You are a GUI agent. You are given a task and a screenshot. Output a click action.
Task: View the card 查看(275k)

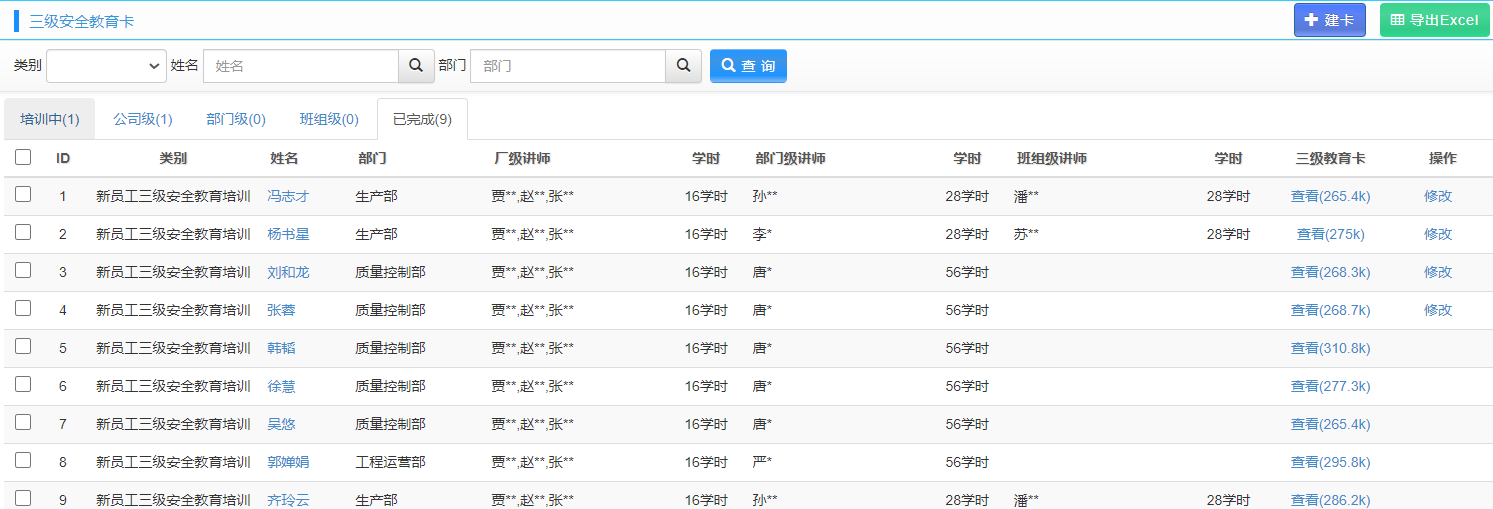click(x=1330, y=234)
